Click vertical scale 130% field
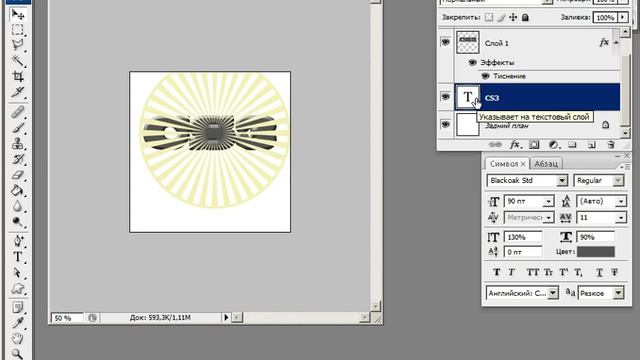640x360 pixels. click(523, 237)
